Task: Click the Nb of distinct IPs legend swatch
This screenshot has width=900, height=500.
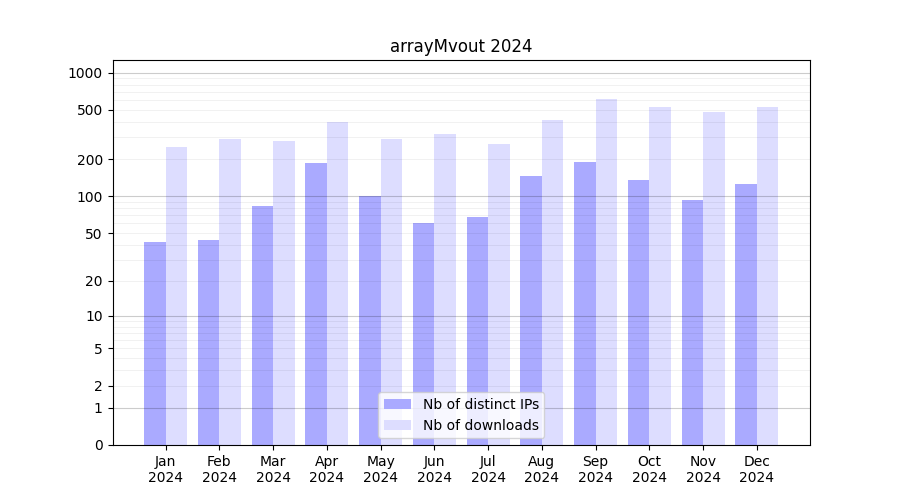Action: coord(397,404)
